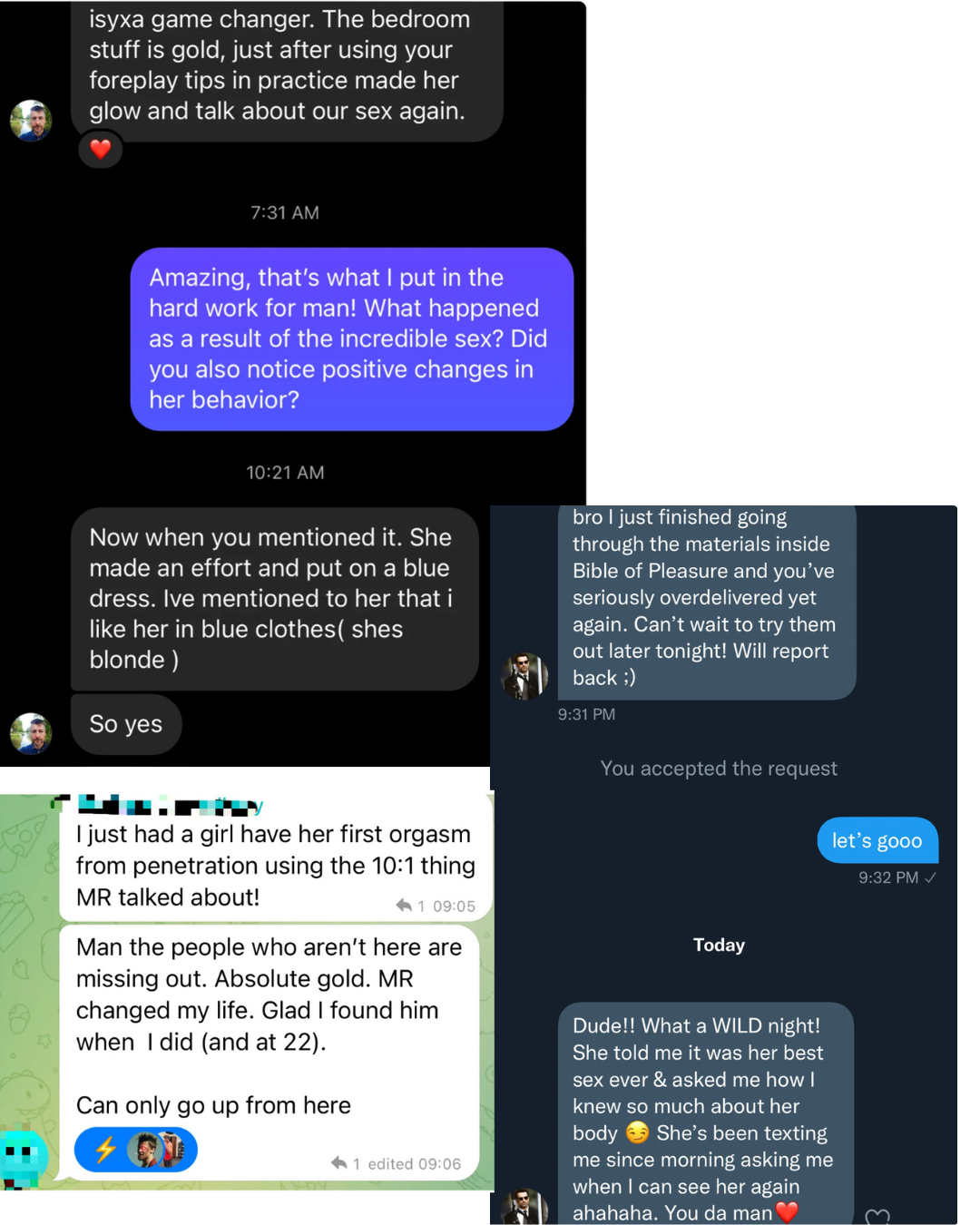Tap the 9:32 PM sent checkmark

coord(931,877)
